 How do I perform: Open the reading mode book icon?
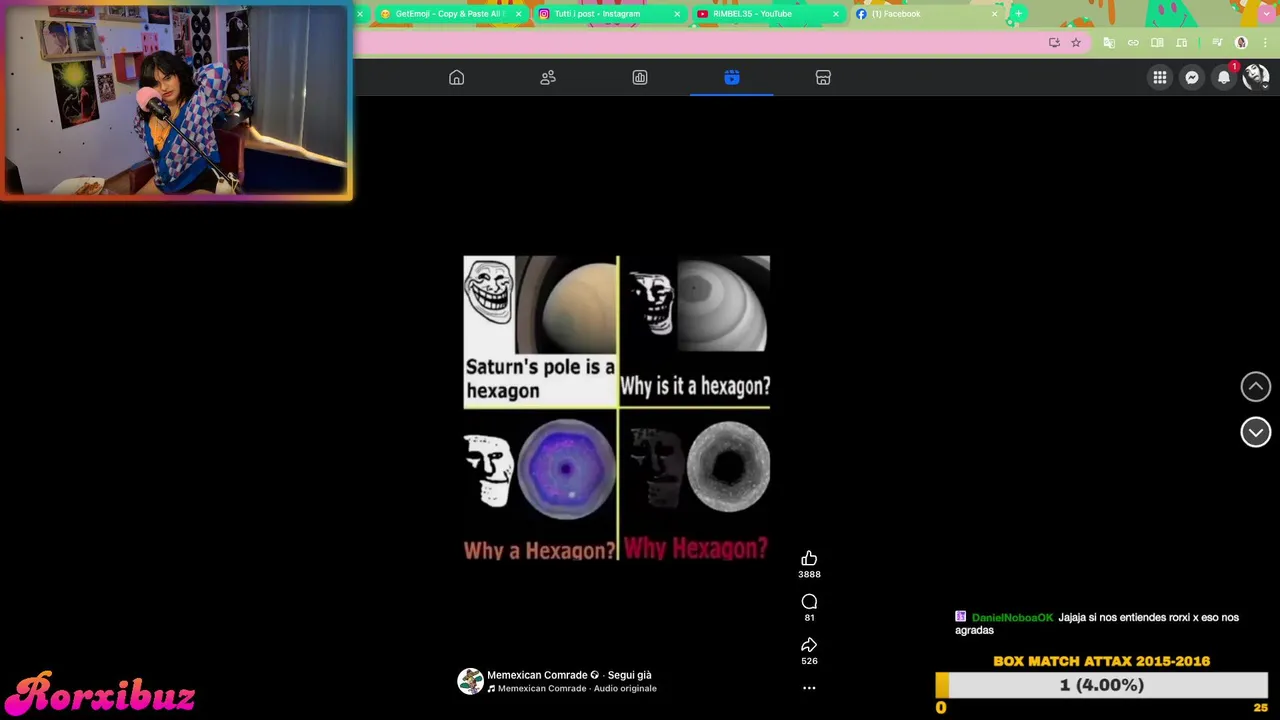coord(1157,43)
